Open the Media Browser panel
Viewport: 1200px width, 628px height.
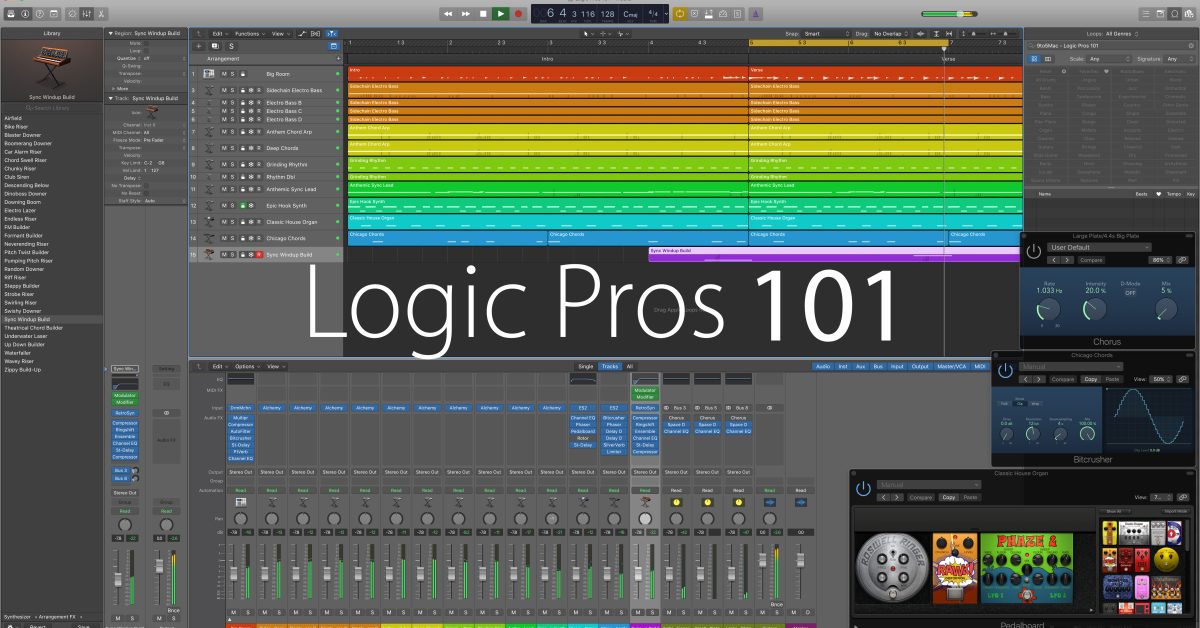pyautogui.click(x=1190, y=14)
